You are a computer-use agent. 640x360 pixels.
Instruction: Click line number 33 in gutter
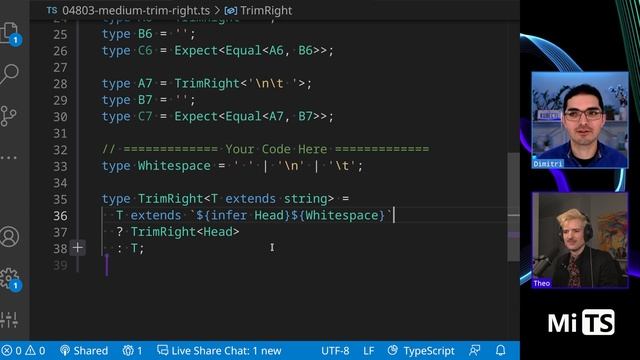click(60, 166)
